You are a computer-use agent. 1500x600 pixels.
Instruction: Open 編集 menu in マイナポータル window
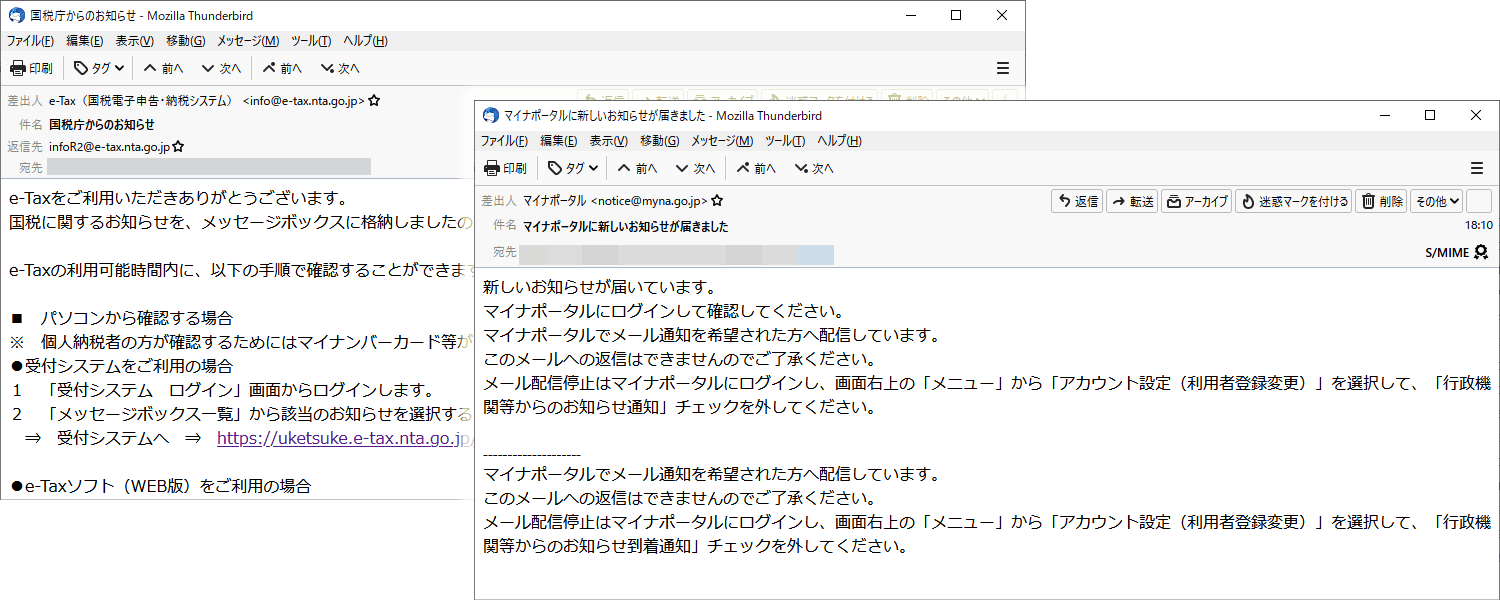point(558,141)
